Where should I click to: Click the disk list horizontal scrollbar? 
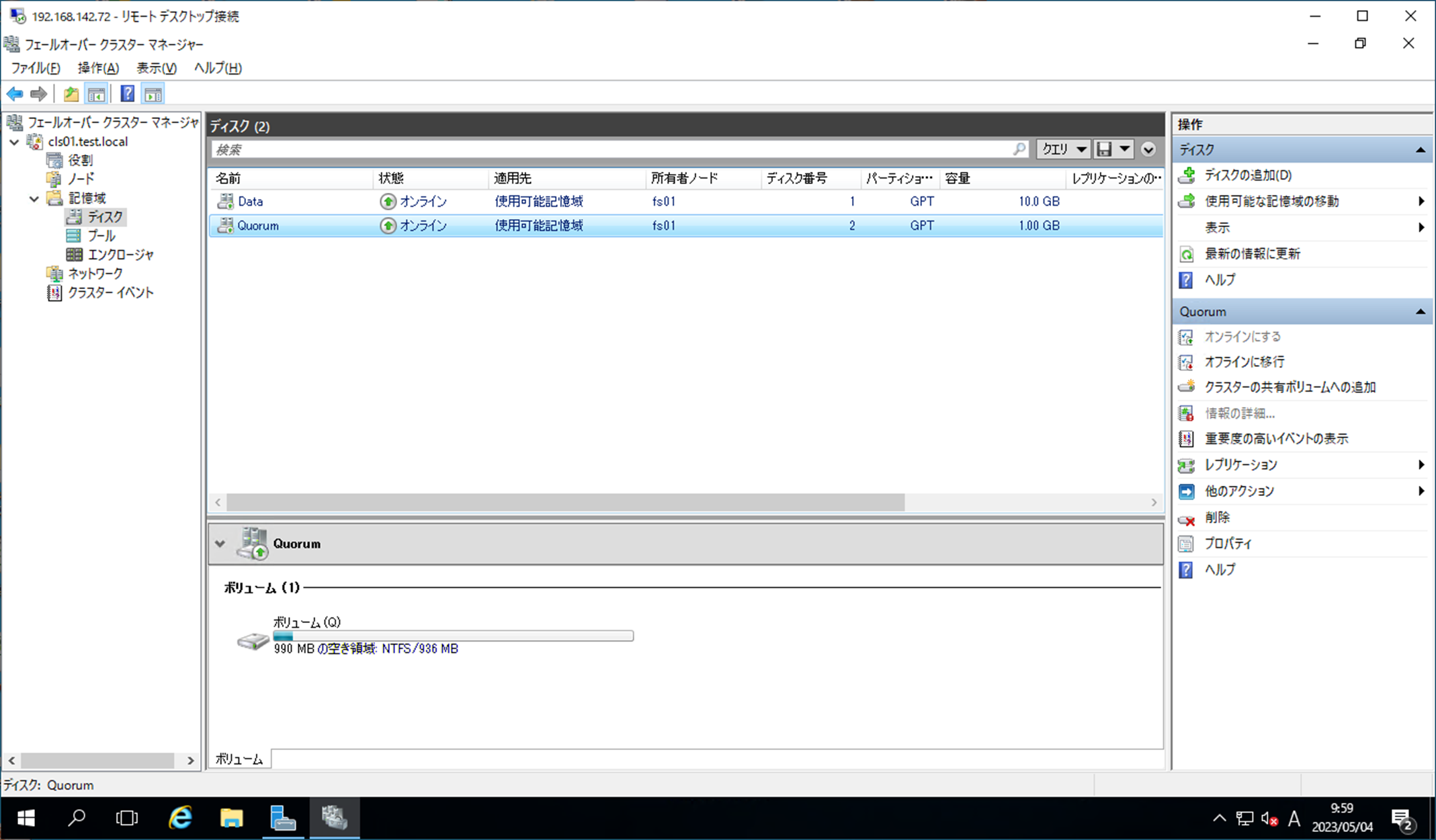click(x=564, y=502)
